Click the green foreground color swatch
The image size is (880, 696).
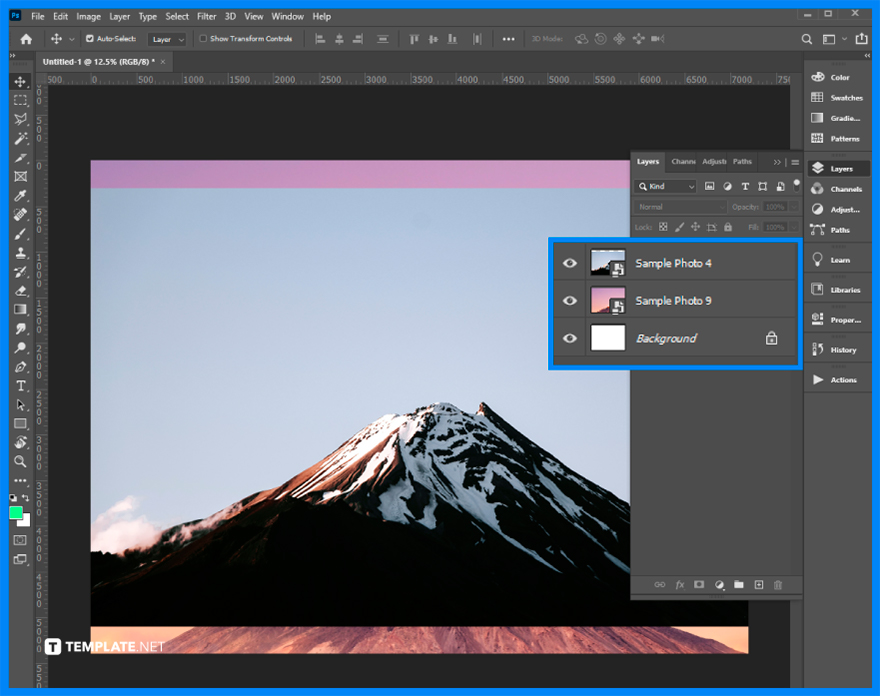15,512
